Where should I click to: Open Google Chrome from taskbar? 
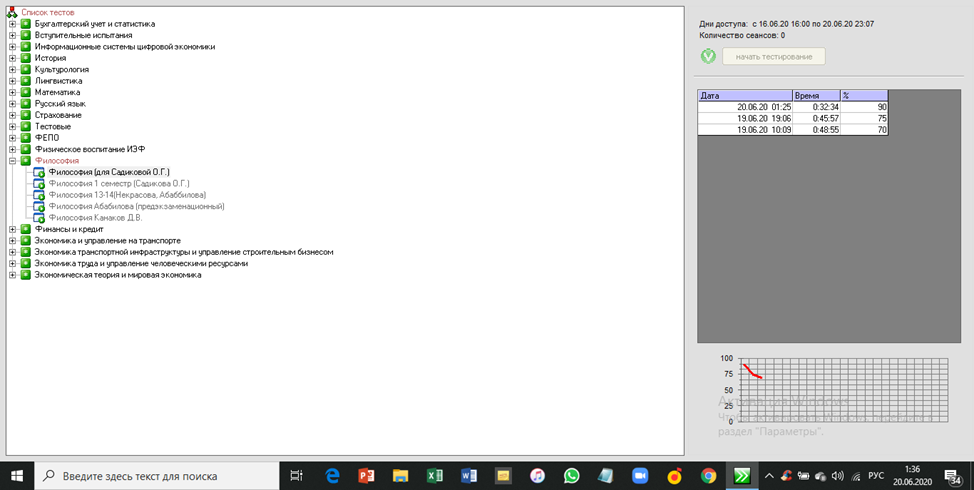tap(708, 476)
